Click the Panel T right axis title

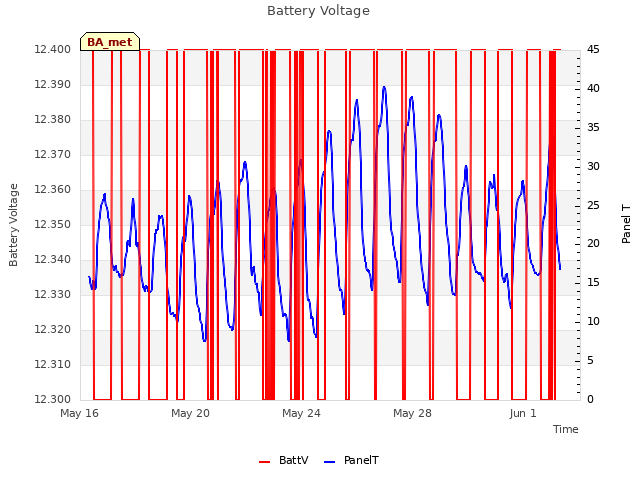(626, 224)
